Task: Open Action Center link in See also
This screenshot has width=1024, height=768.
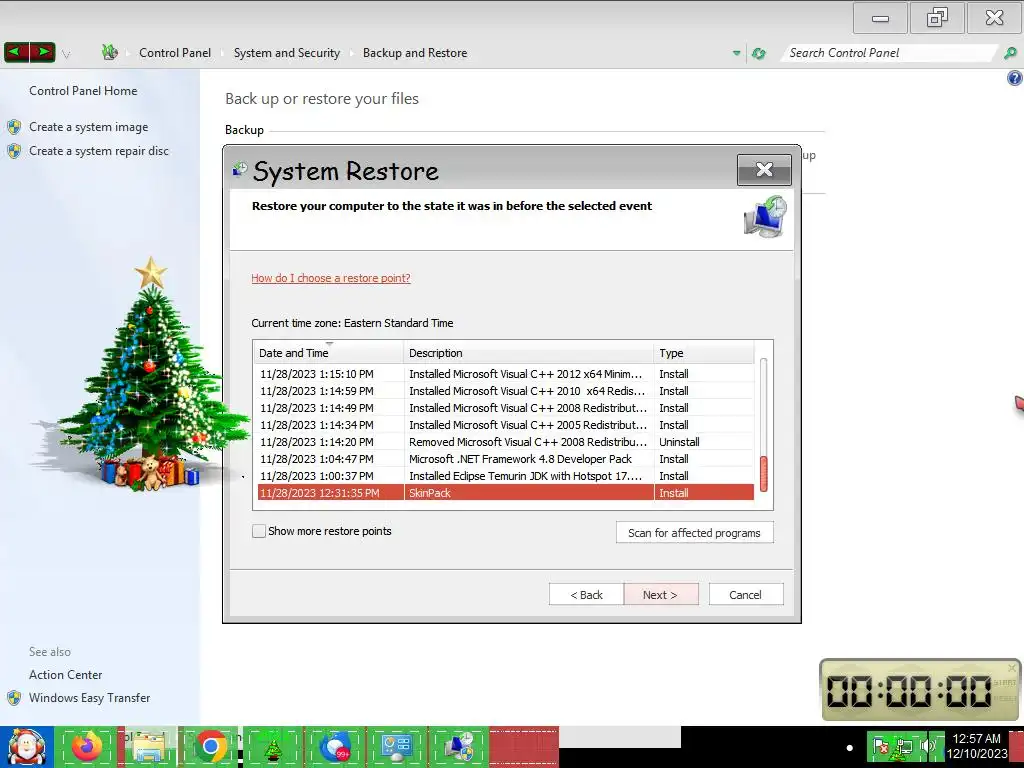Action: (65, 675)
